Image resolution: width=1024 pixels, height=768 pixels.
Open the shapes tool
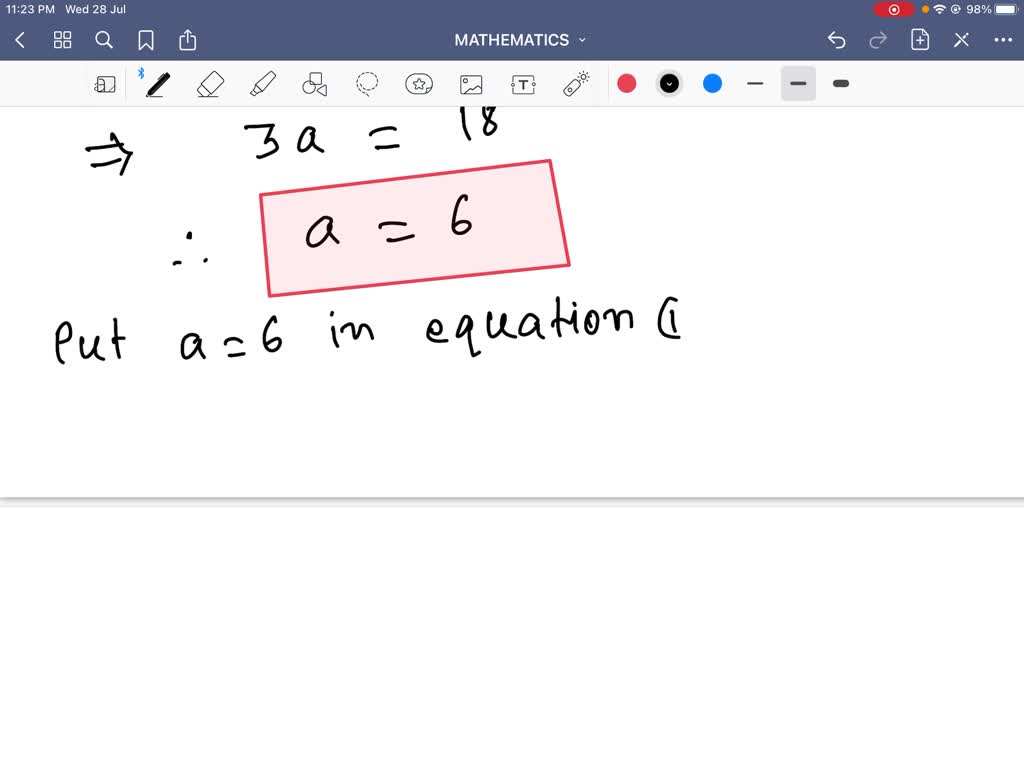pyautogui.click(x=314, y=84)
